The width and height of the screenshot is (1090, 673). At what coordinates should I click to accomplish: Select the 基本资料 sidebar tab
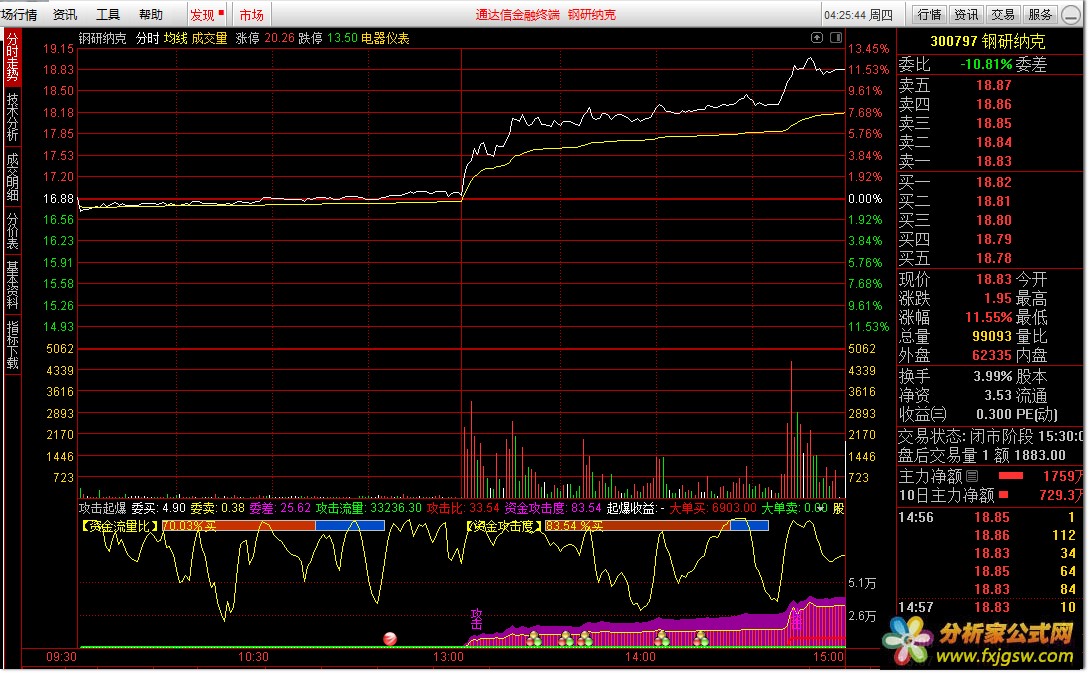tap(13, 285)
